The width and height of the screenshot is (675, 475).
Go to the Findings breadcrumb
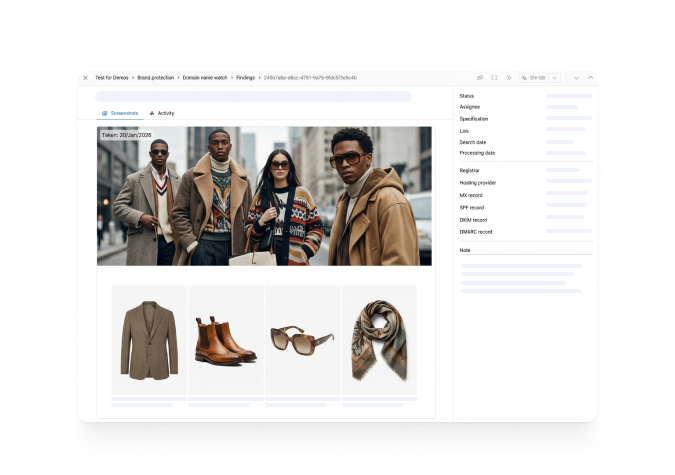(245, 78)
